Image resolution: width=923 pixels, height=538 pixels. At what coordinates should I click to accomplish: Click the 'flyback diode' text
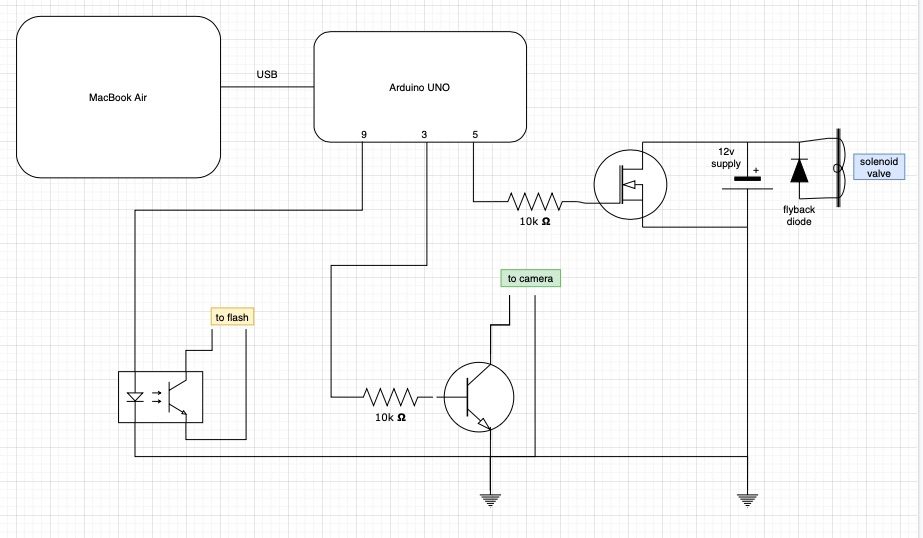pos(799,215)
